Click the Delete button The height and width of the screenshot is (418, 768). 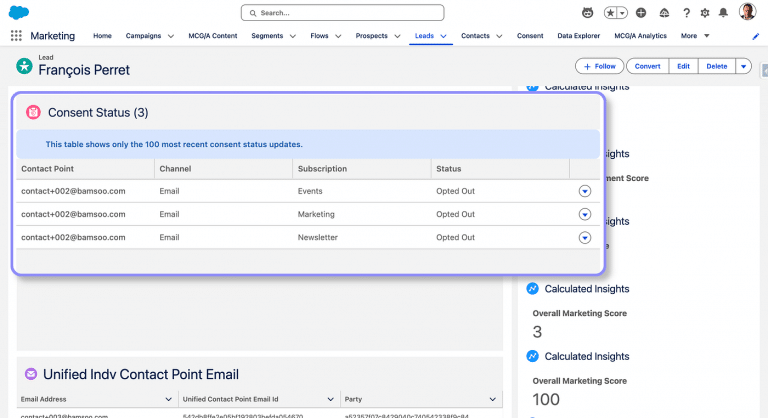point(717,66)
